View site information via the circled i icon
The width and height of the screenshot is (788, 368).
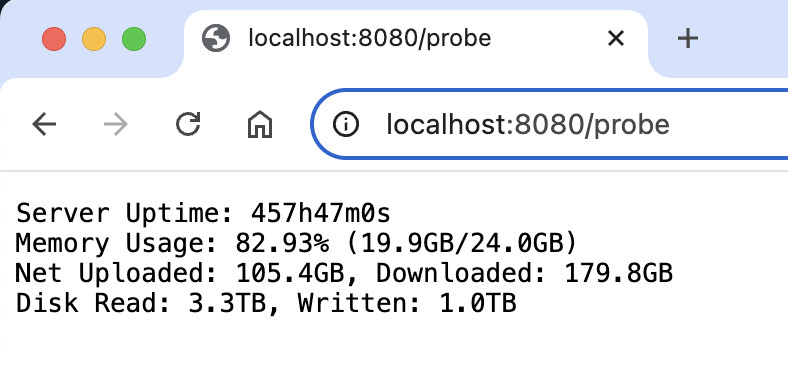click(x=346, y=124)
